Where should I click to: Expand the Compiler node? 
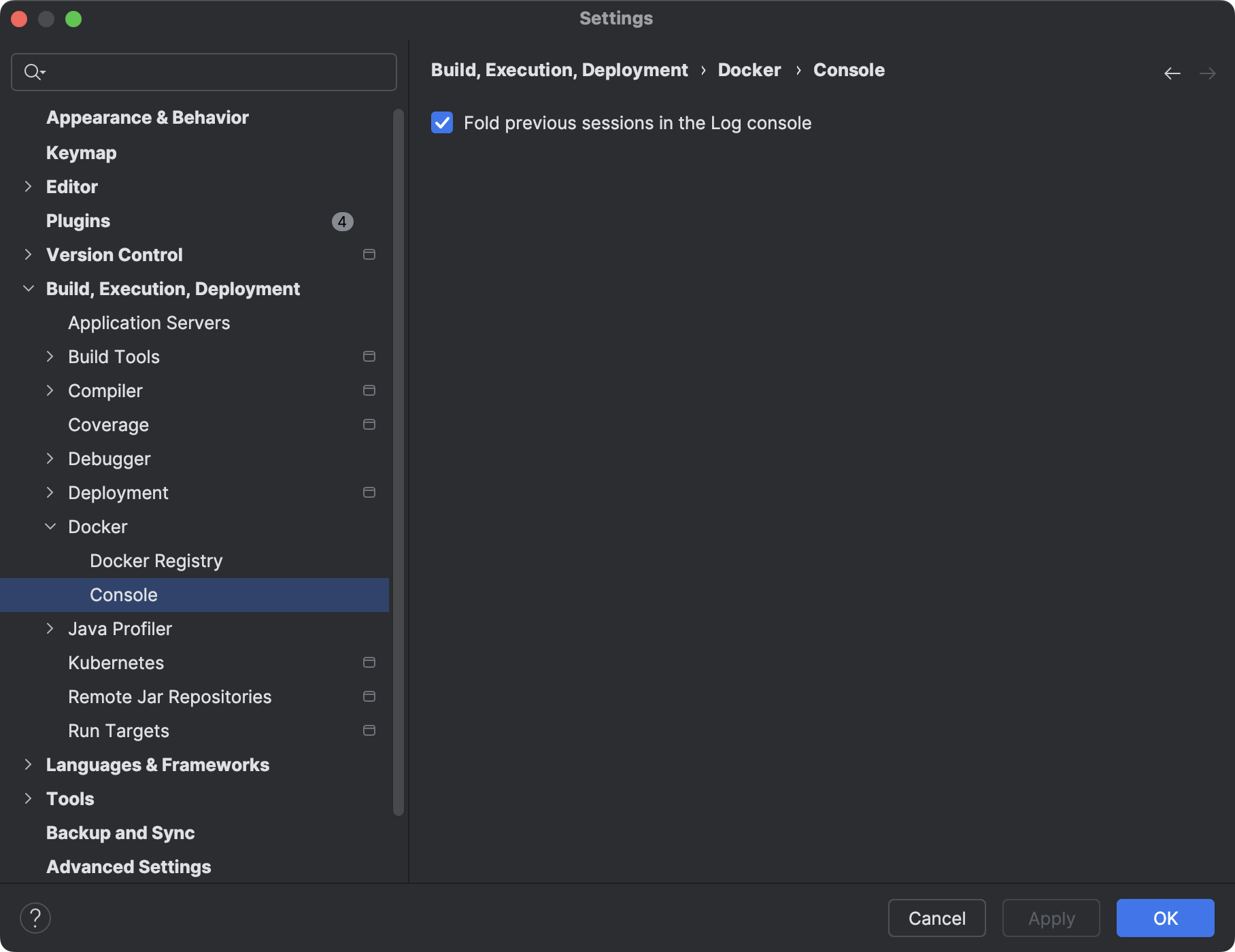(50, 390)
